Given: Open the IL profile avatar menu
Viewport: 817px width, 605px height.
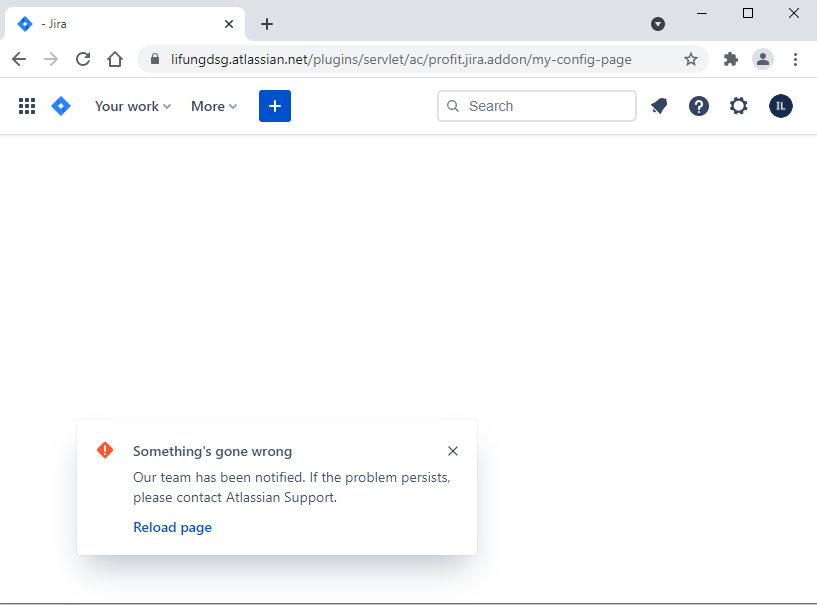Looking at the screenshot, I should (x=780, y=106).
